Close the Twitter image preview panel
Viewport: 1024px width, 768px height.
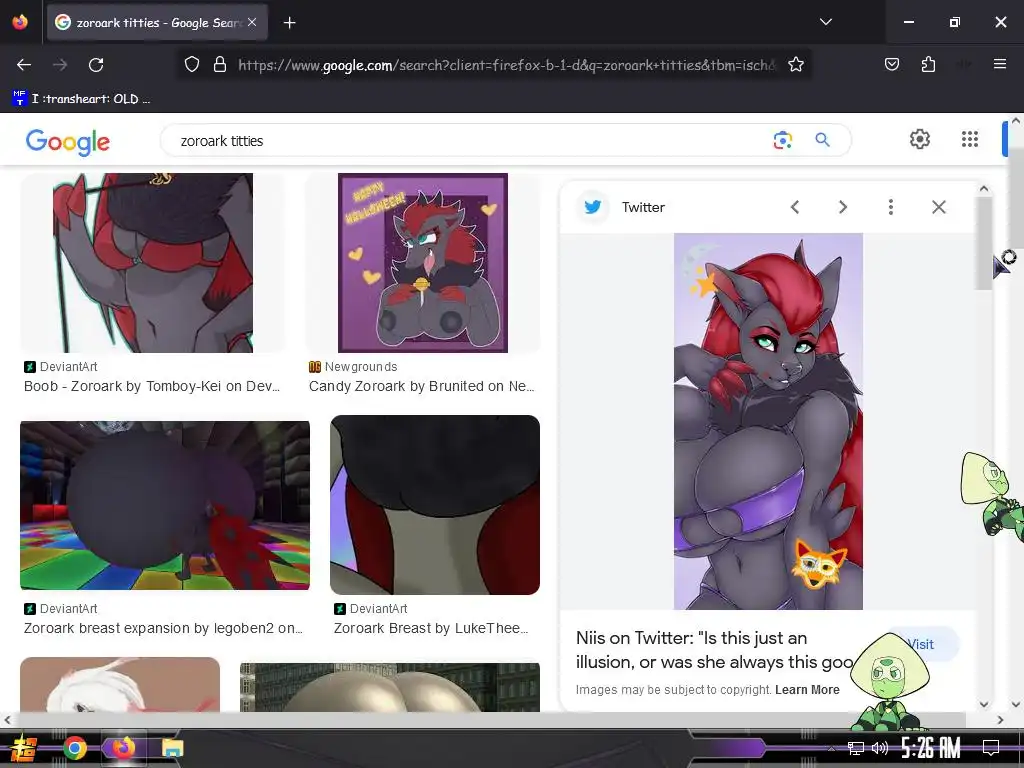[x=938, y=207]
